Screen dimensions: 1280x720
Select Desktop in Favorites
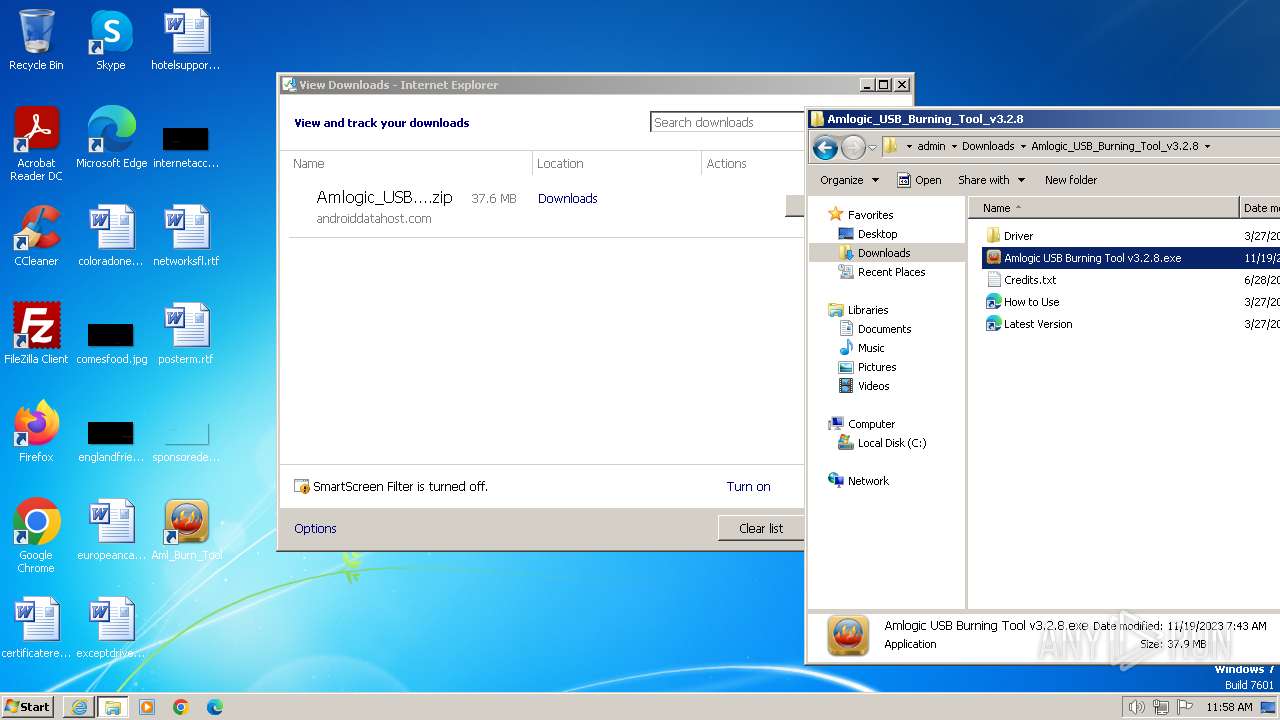866,234
